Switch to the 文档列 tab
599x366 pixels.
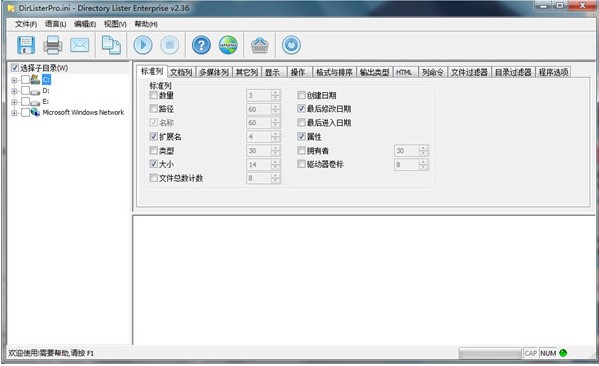click(x=181, y=72)
